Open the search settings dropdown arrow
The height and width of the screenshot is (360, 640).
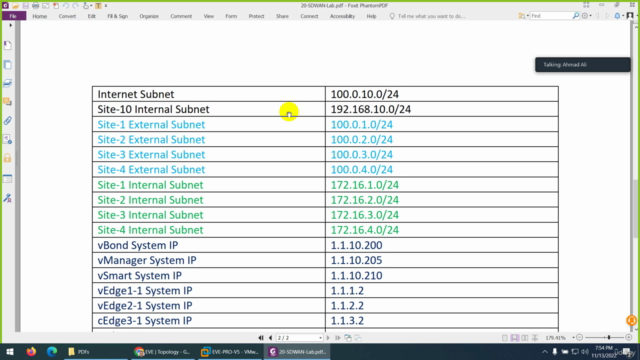pos(590,16)
